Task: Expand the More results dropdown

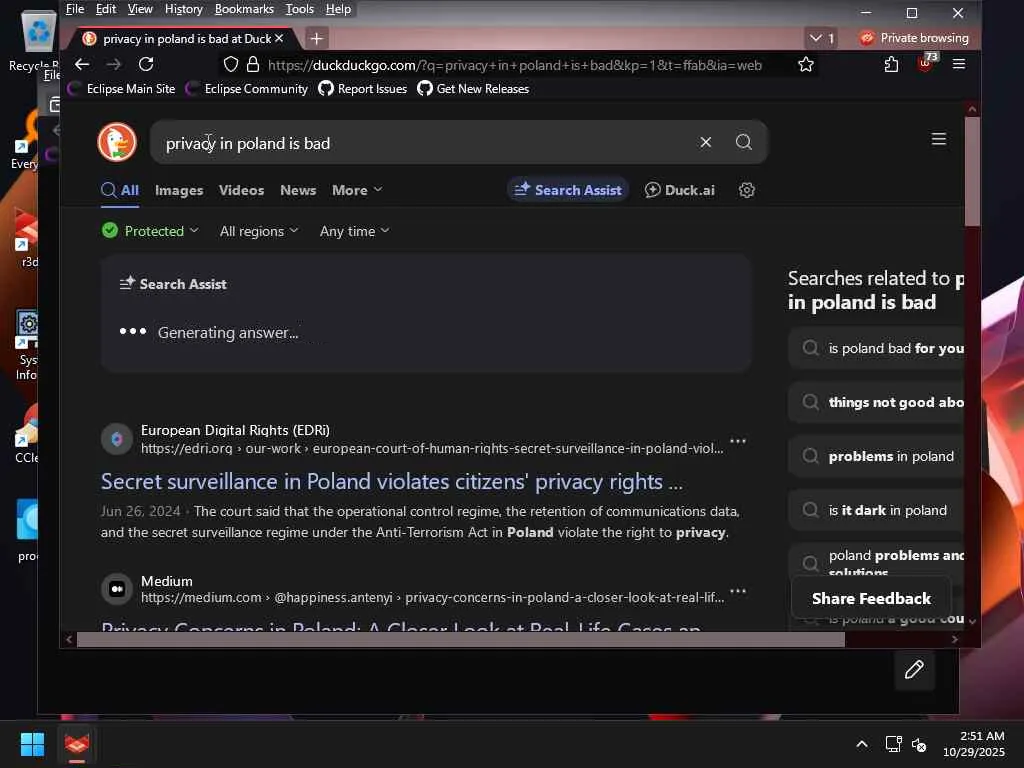Action: pos(357,190)
